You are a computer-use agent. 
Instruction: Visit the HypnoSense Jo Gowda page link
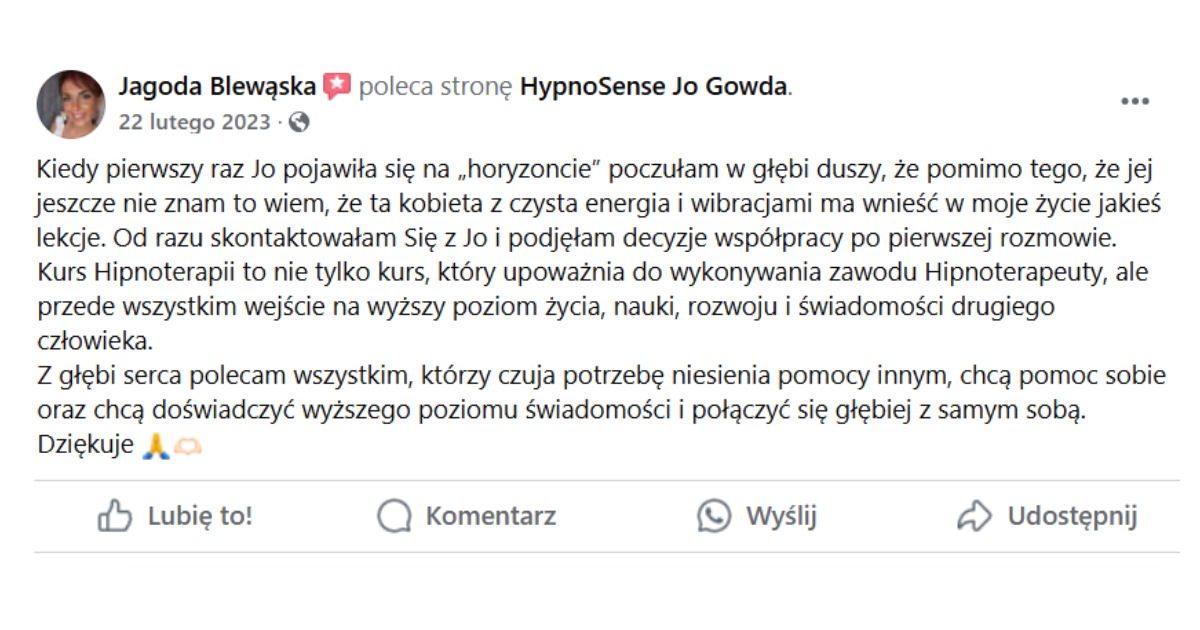[x=654, y=87]
